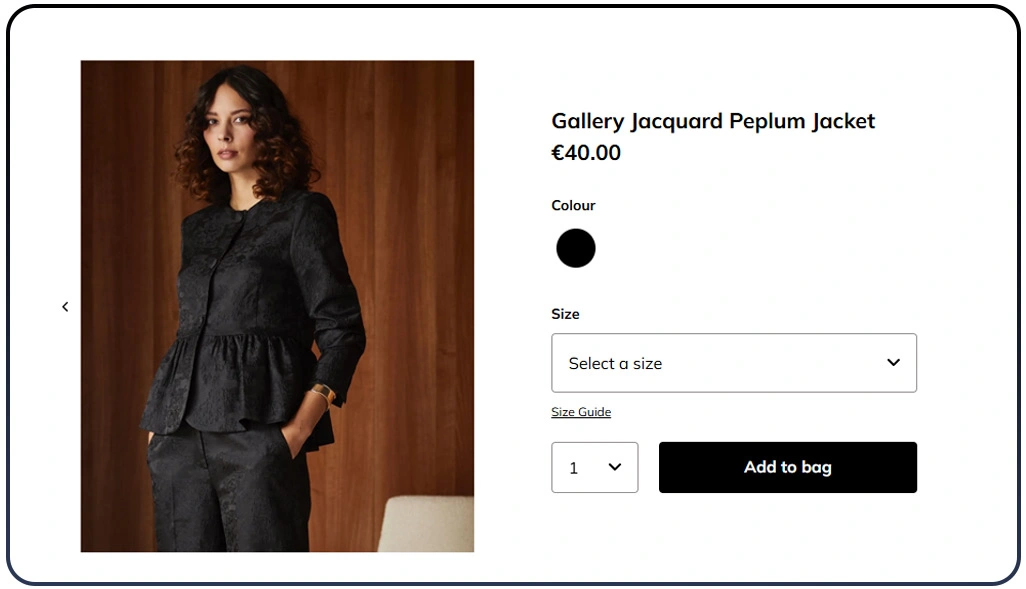1026x589 pixels.
Task: Click the gold bracelet in the photo
Action: 324,393
